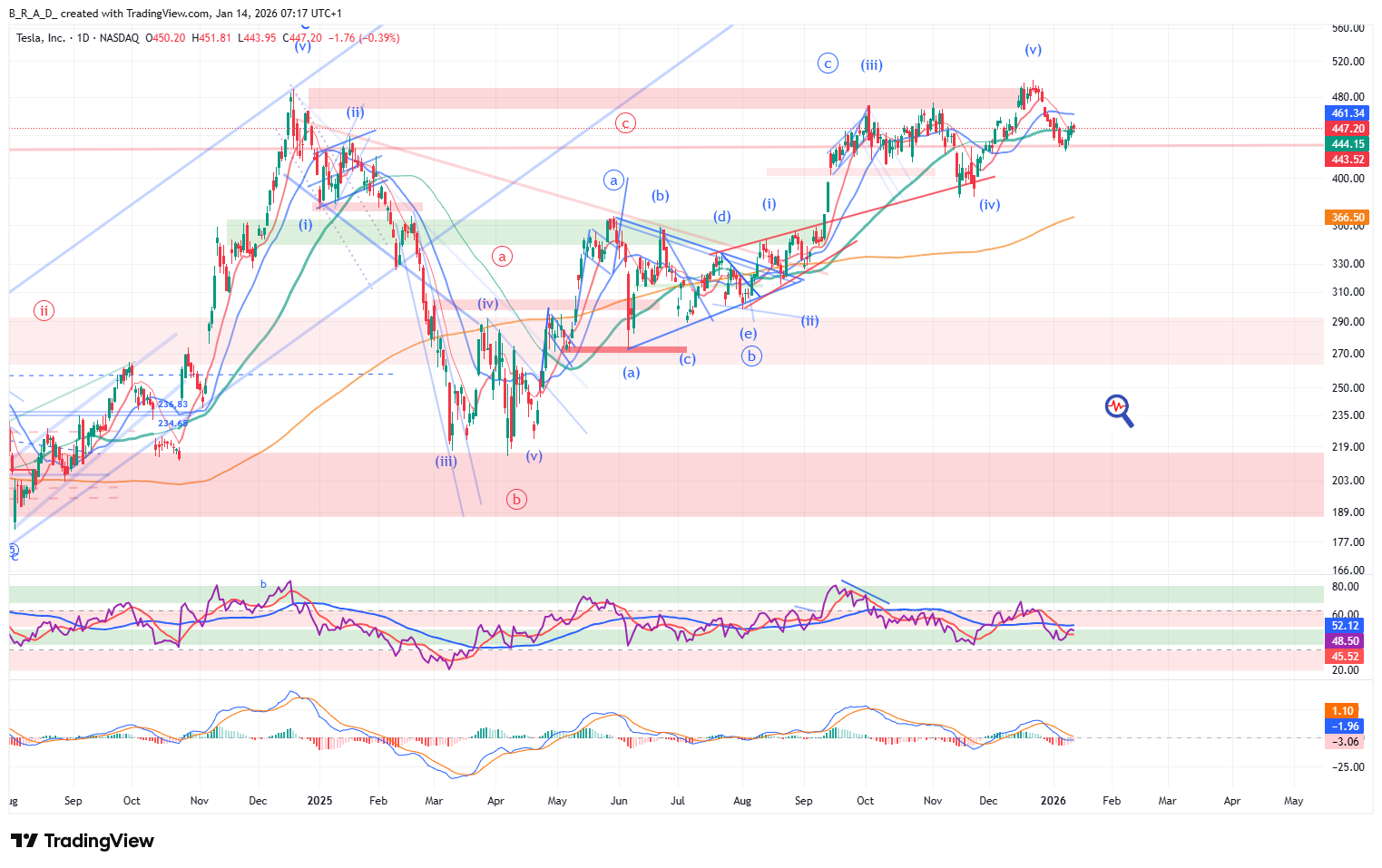Image resolution: width=1382 pixels, height=868 pixels.
Task: Click the orange 1.10 MACD signal label
Action: coord(1343,711)
